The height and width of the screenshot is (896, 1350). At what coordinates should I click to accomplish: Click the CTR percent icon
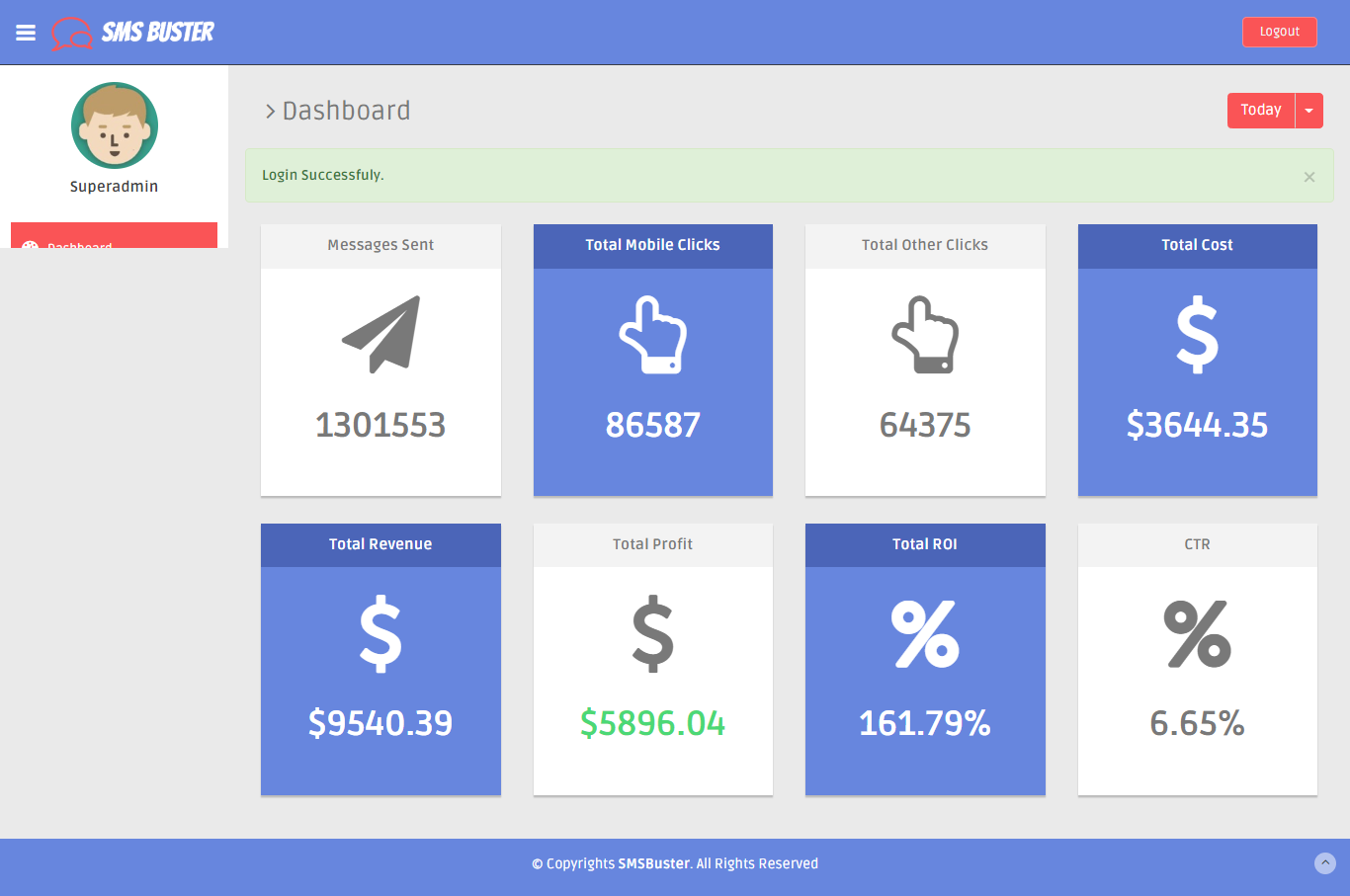pos(1197,634)
